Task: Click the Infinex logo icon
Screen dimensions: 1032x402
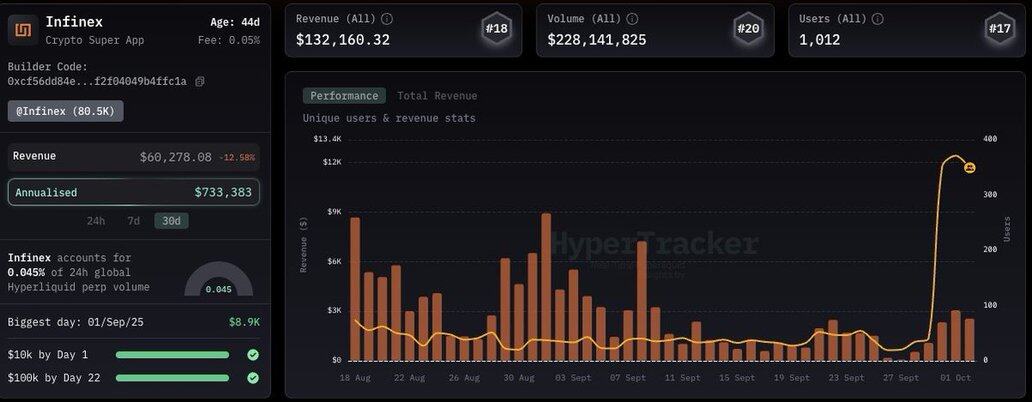Action: (x=22, y=30)
